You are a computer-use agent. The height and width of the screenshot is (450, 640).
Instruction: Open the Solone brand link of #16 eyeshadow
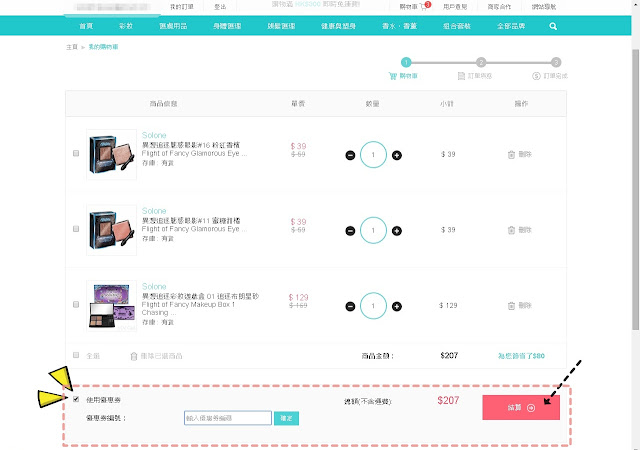point(154,135)
